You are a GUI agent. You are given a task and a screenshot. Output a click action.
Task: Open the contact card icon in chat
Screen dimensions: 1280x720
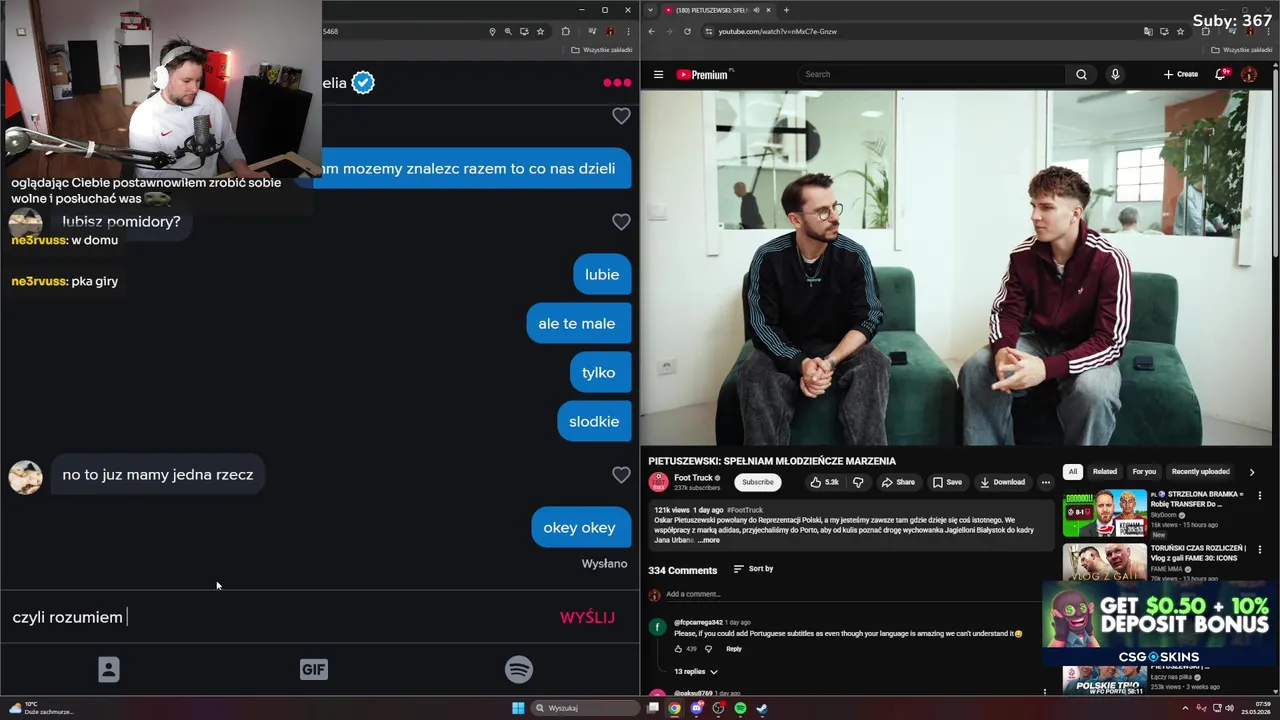click(109, 669)
